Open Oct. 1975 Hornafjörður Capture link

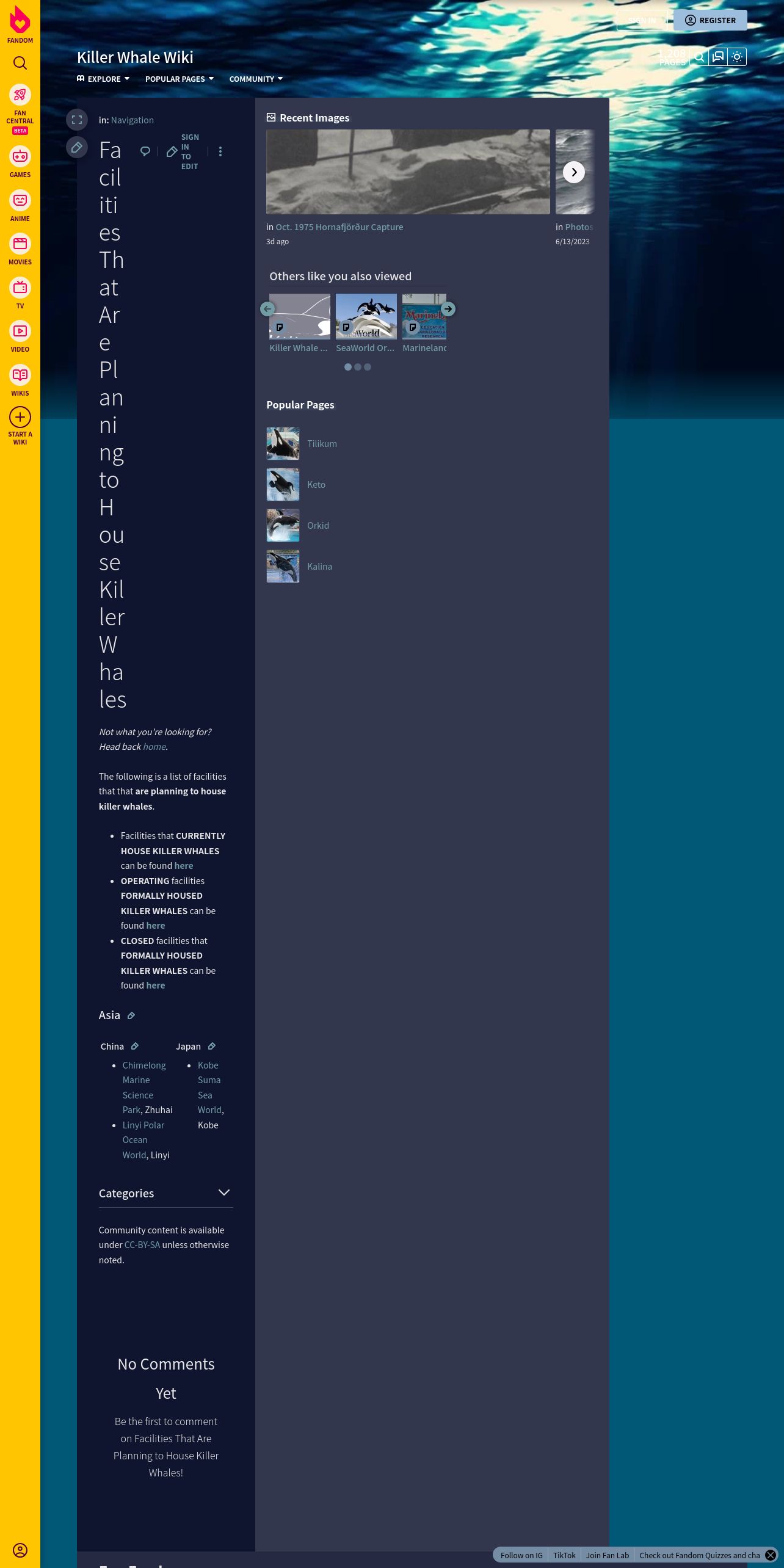point(339,227)
